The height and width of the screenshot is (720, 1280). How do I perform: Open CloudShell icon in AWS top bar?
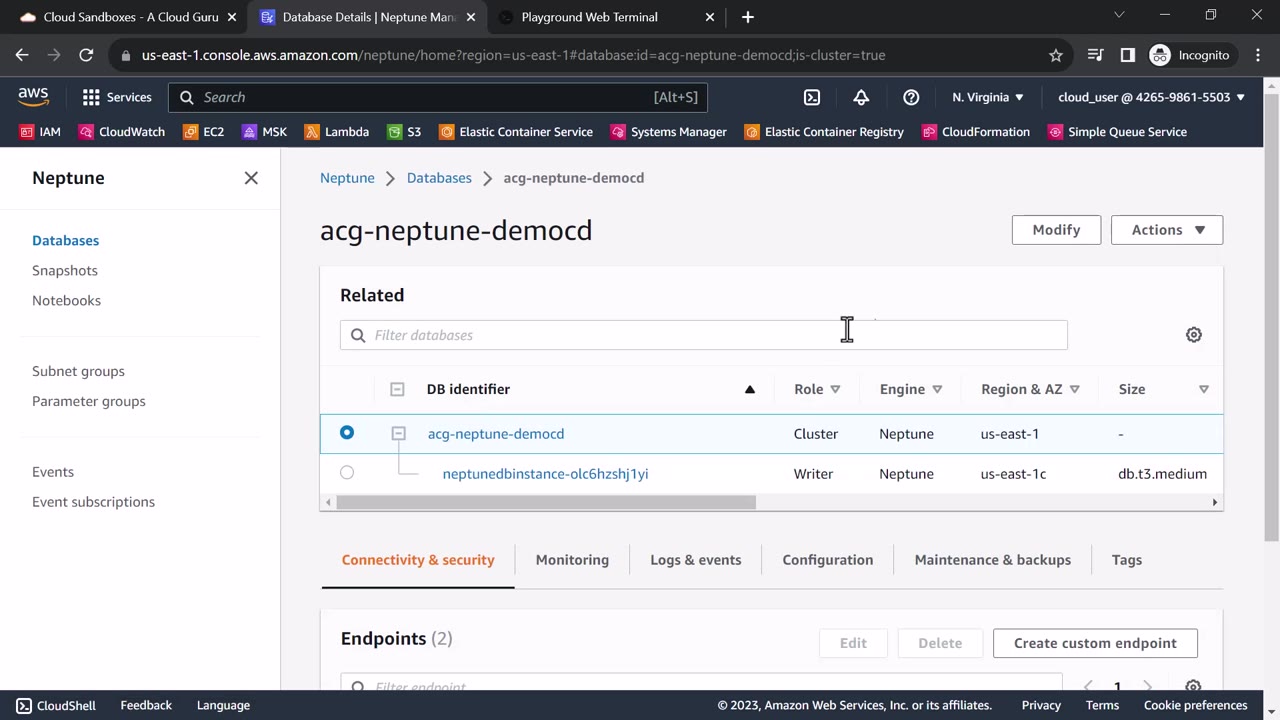812,97
